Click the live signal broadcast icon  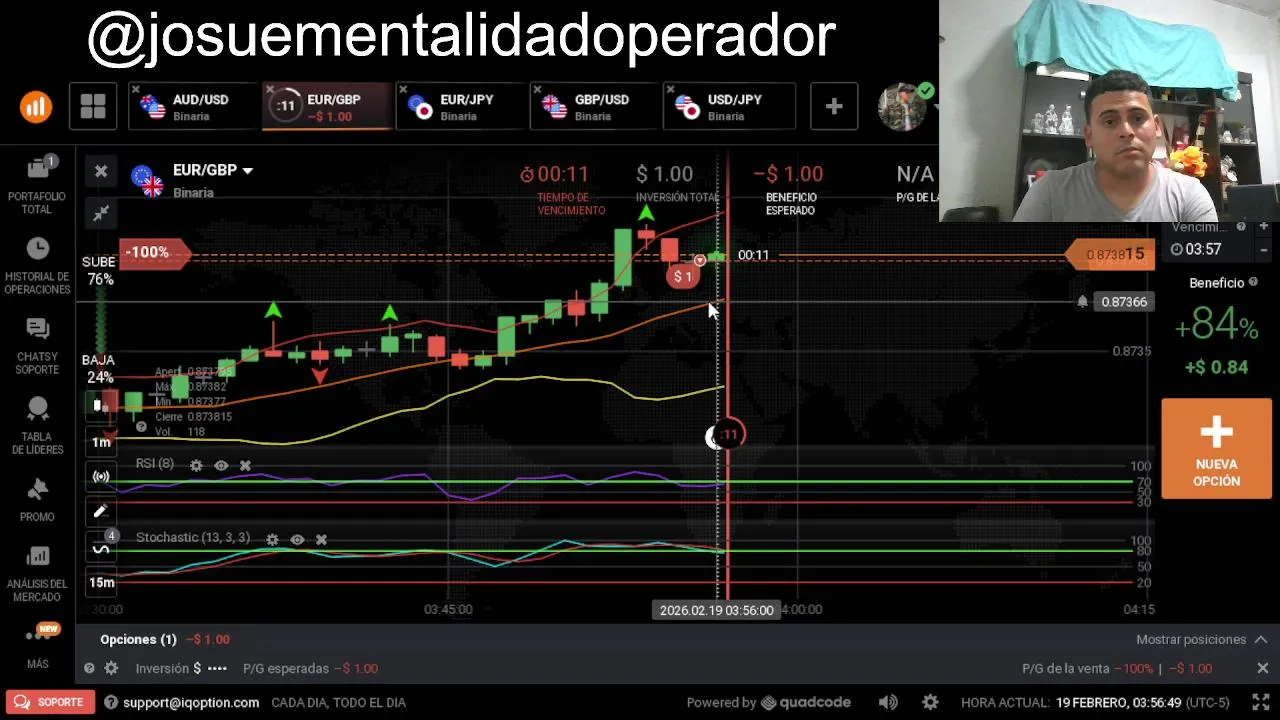[101, 477]
